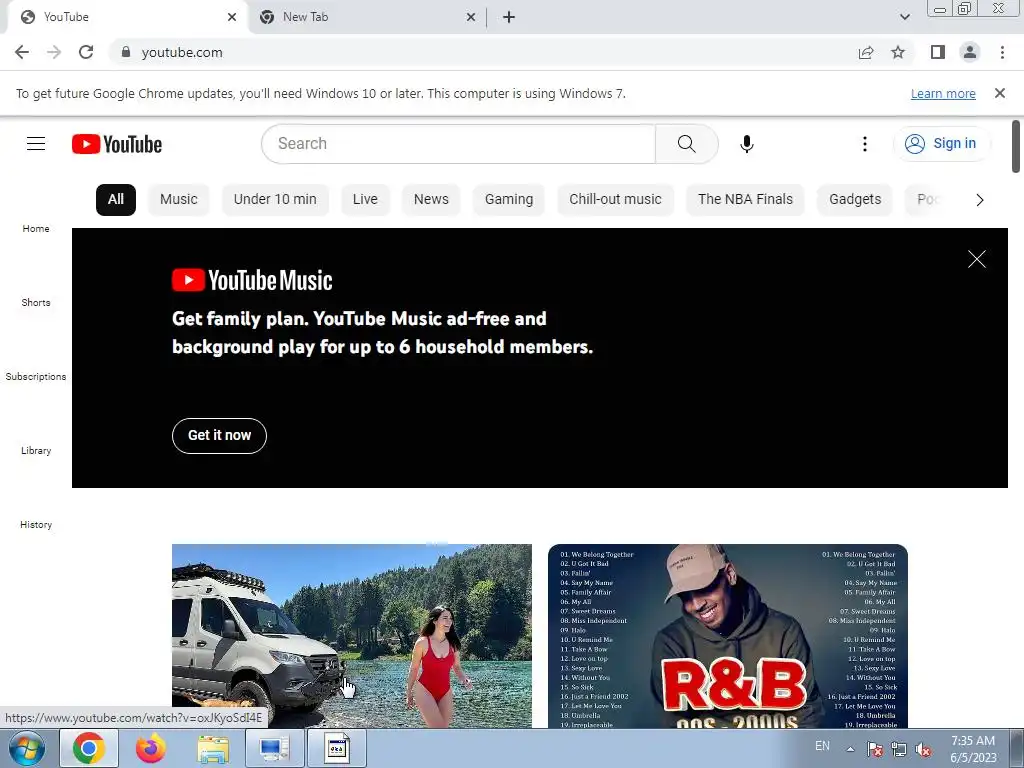Image resolution: width=1024 pixels, height=768 pixels.
Task: Click the network tray icon
Action: 899,749
